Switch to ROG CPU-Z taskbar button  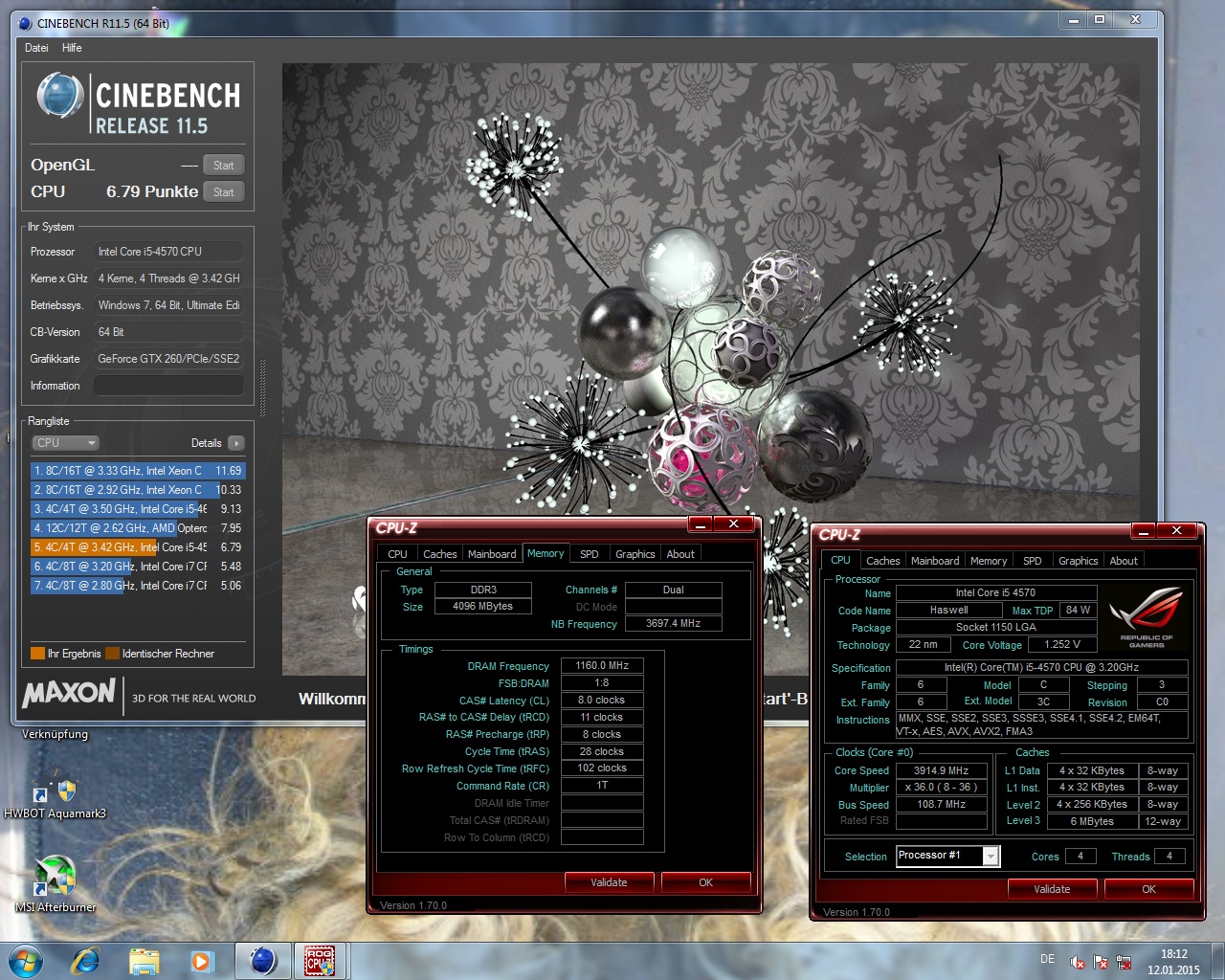(x=320, y=961)
